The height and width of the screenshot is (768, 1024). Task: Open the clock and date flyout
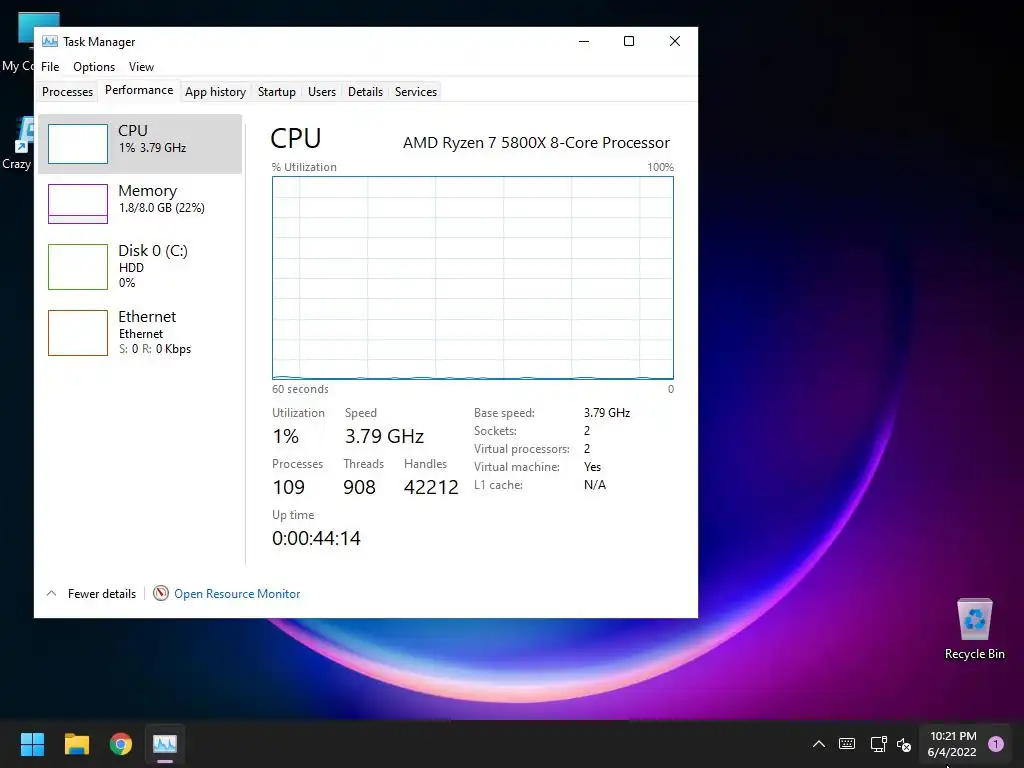[x=952, y=744]
